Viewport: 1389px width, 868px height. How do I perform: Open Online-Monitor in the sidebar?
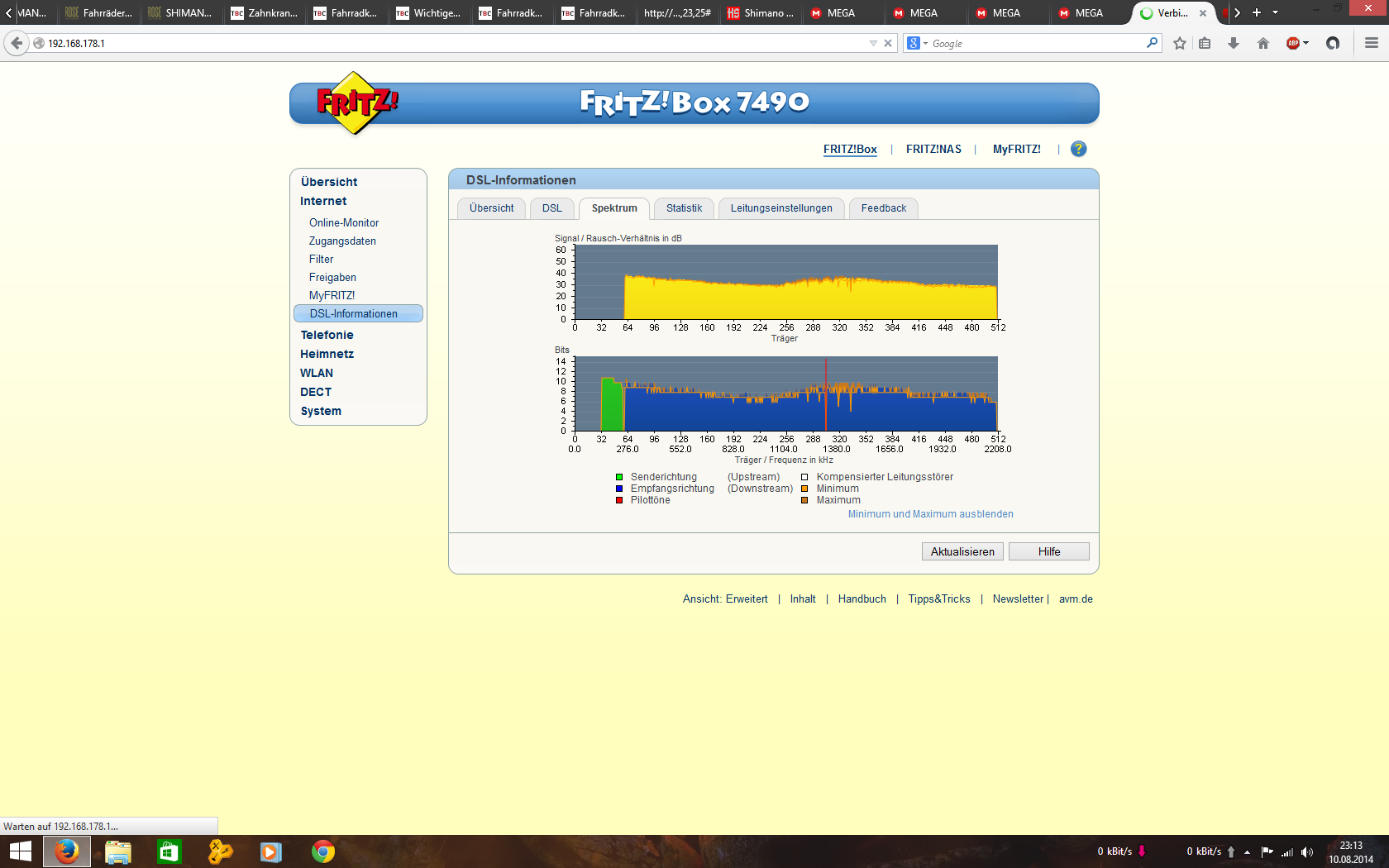click(x=344, y=223)
